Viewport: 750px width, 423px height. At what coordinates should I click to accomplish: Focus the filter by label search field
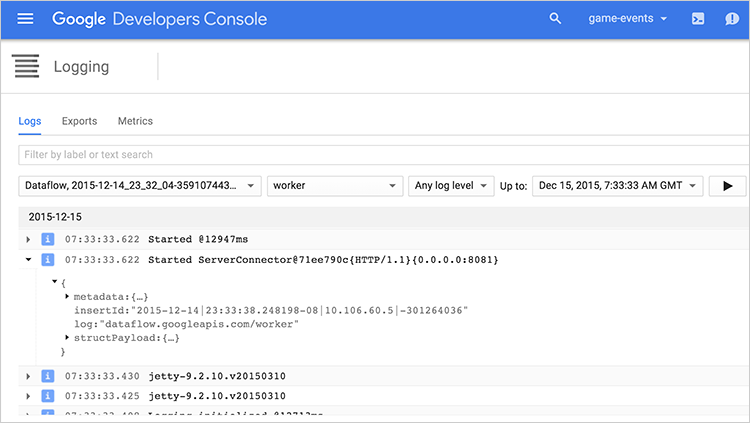pyautogui.click(x=384, y=155)
